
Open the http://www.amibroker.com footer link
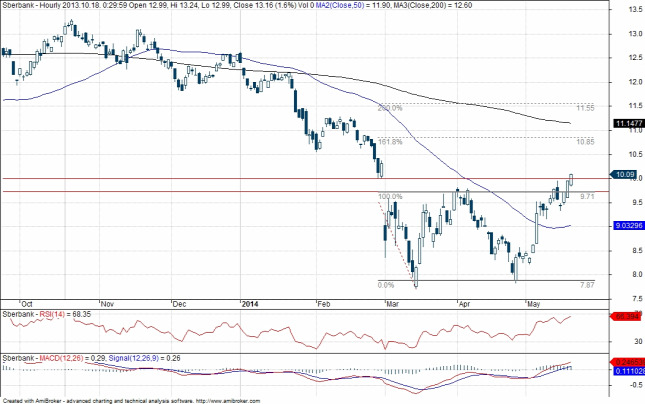click(228, 401)
